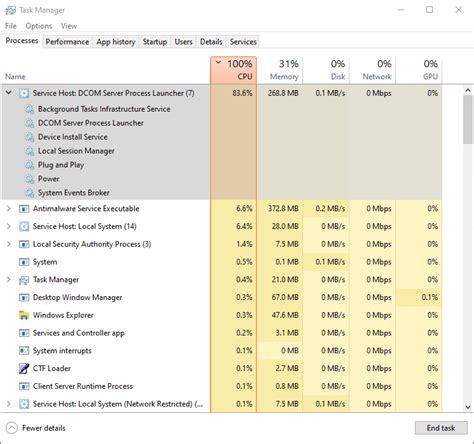The height and width of the screenshot is (444, 474).
Task: Open the Options menu
Action: pos(39,26)
